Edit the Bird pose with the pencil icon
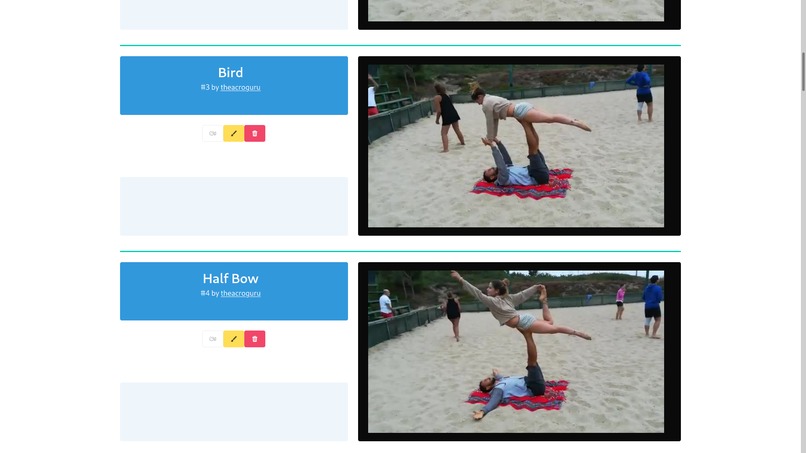The height and width of the screenshot is (453, 806). pos(233,134)
